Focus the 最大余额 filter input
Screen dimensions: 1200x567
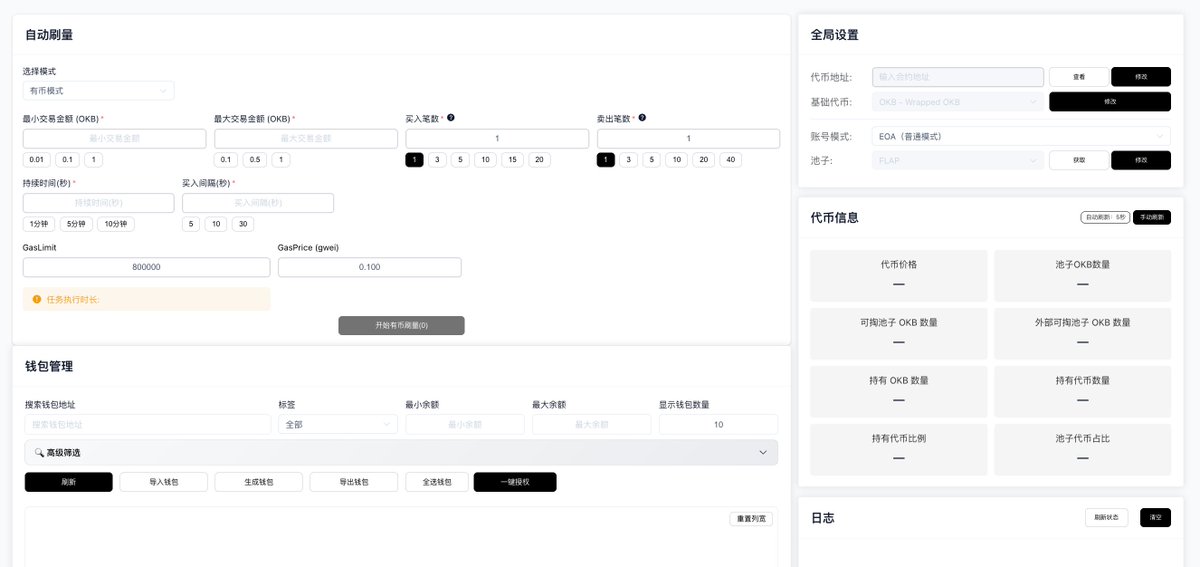tap(592, 424)
